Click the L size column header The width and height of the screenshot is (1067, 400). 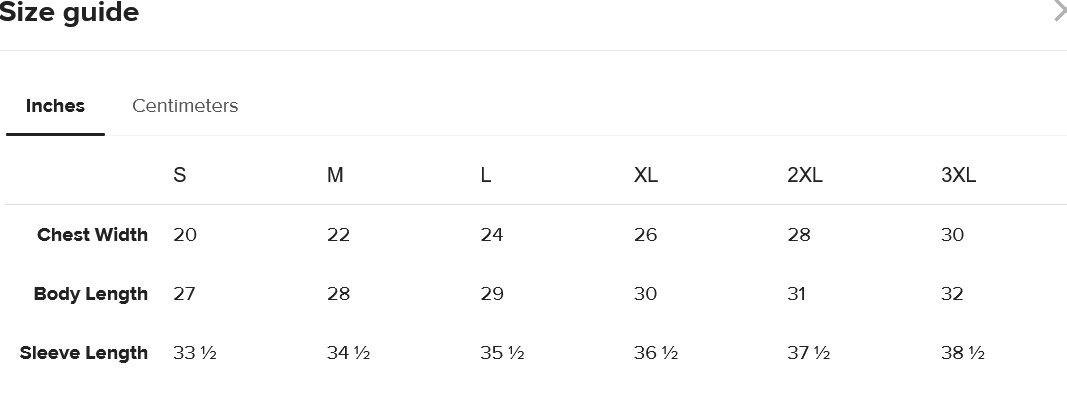486,175
